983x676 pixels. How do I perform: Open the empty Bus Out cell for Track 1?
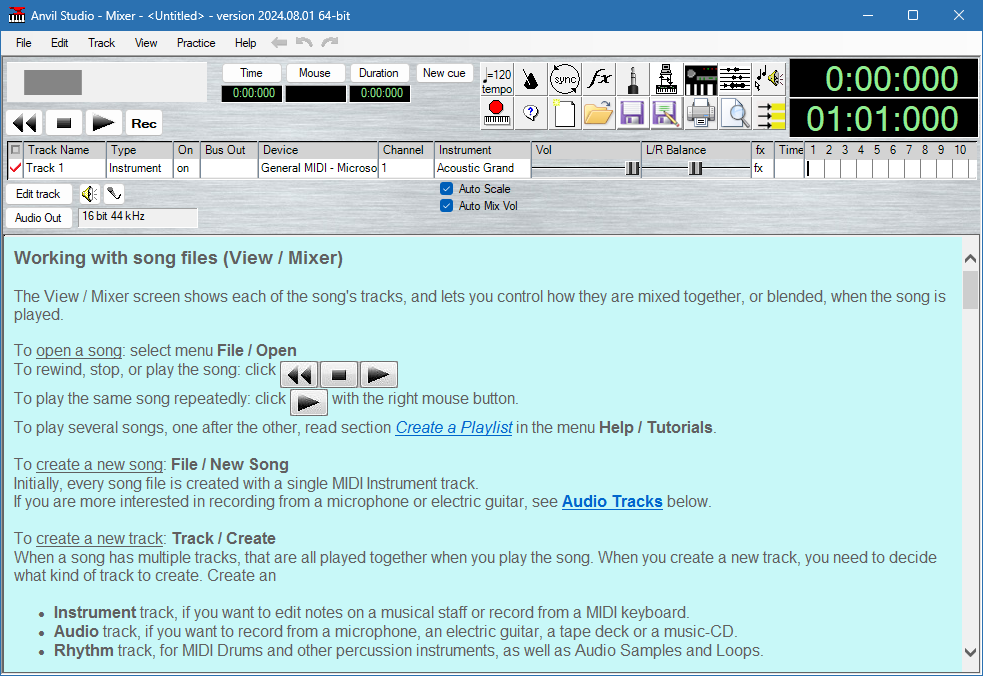pos(229,168)
